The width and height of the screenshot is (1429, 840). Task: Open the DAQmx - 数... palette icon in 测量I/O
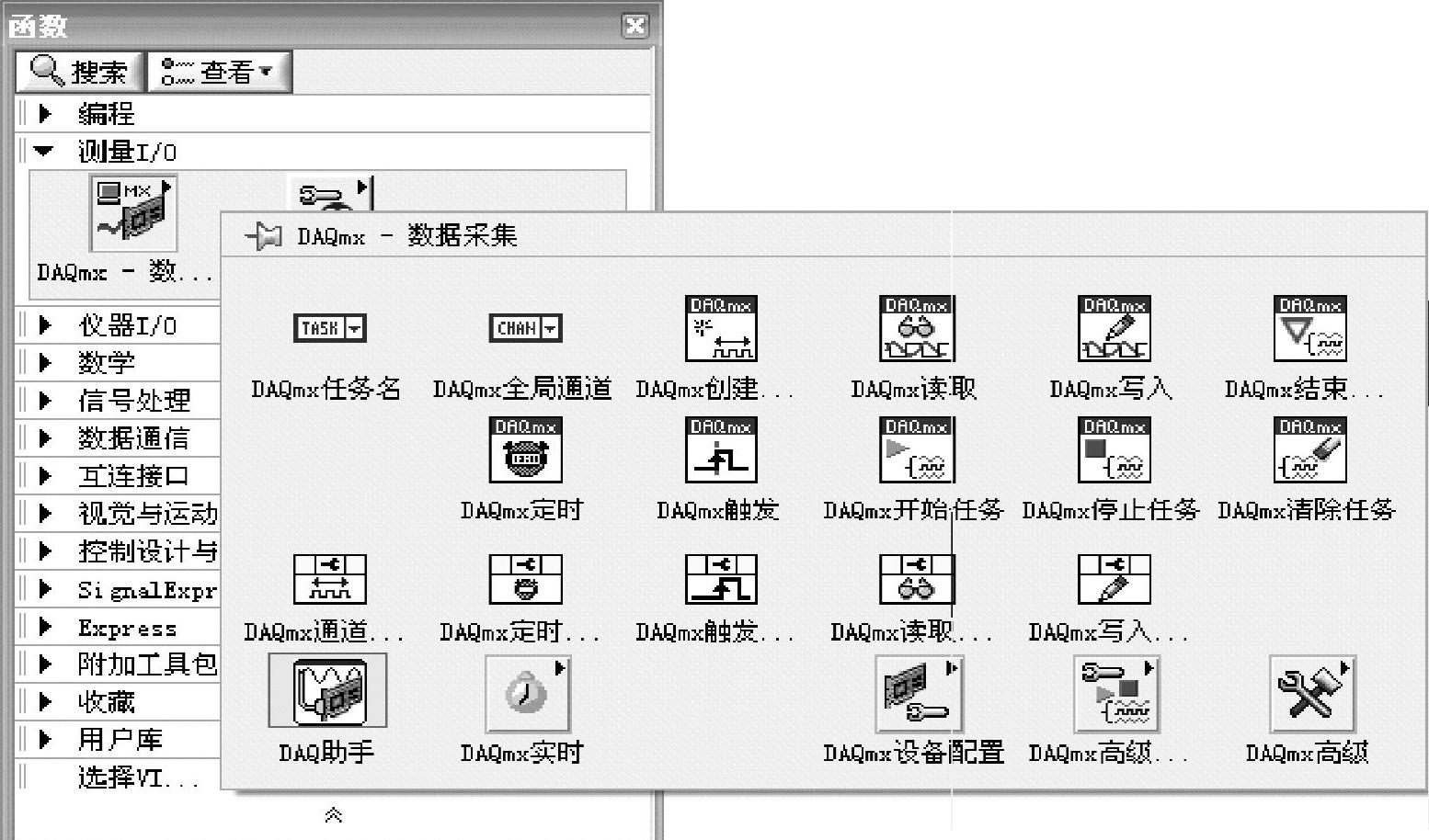[x=133, y=213]
